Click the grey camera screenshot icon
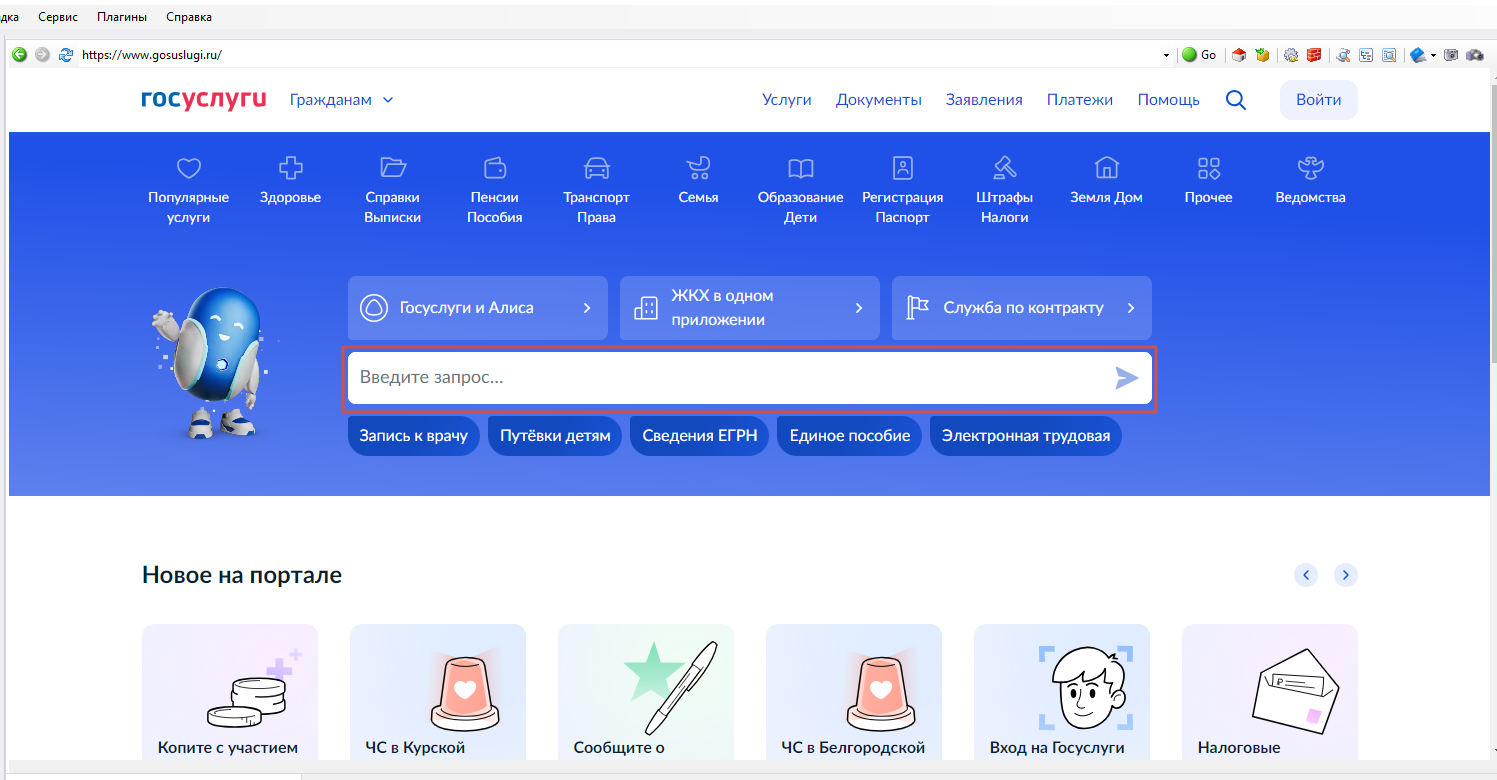 pos(1451,55)
